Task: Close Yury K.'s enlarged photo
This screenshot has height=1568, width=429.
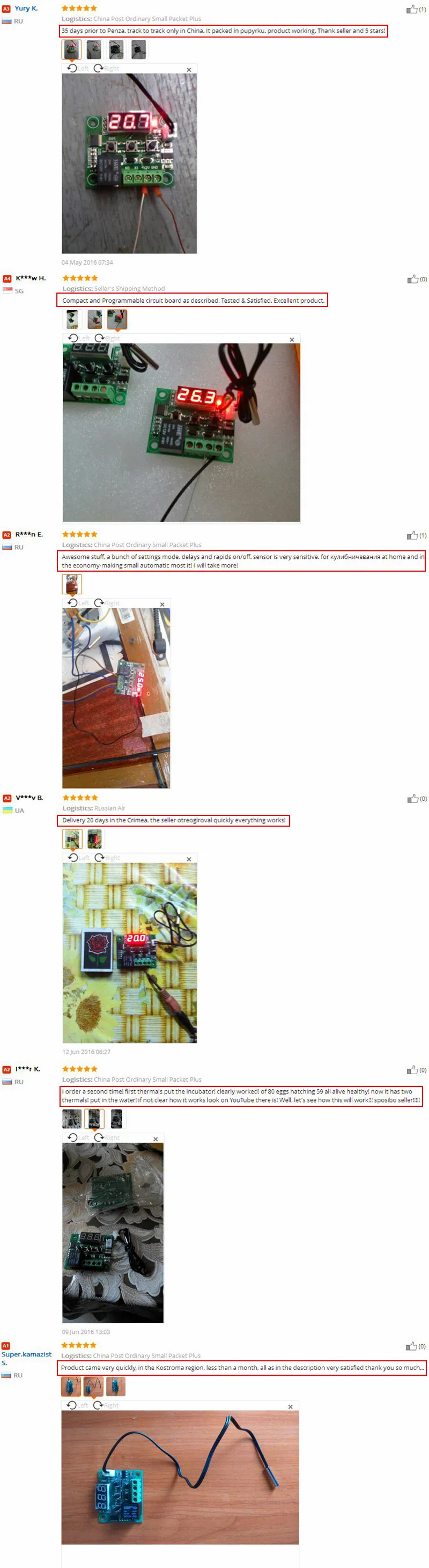Action: pos(189,69)
